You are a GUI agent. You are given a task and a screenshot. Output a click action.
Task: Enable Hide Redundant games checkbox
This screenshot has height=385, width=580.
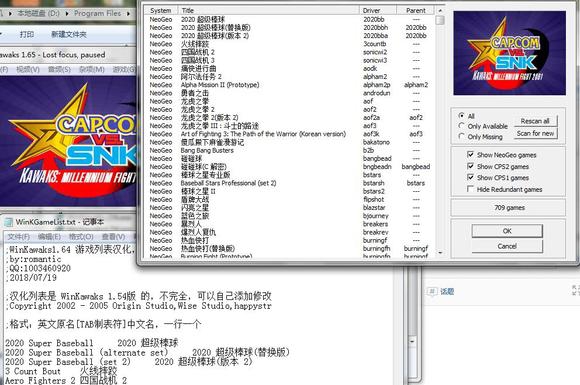pos(471,189)
